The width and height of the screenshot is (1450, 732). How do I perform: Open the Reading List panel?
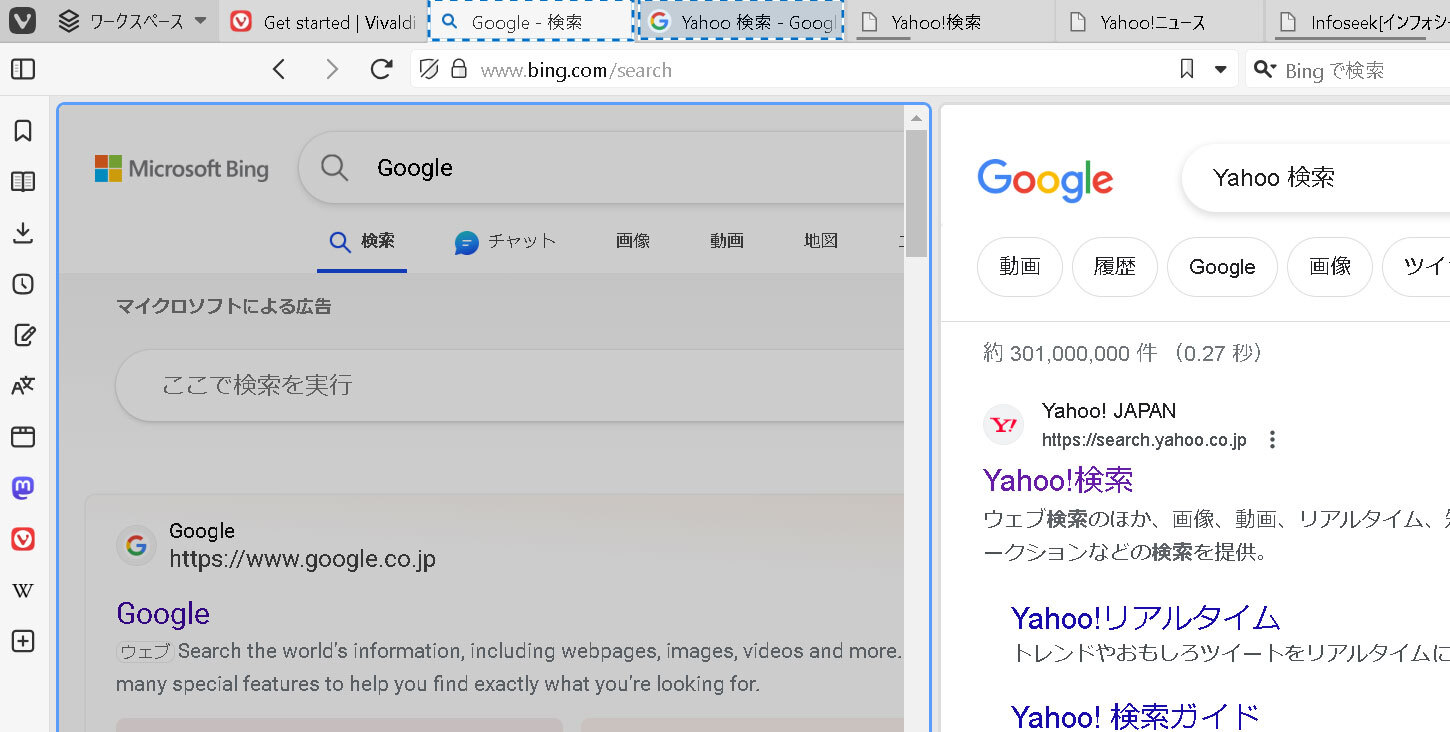pyautogui.click(x=23, y=182)
